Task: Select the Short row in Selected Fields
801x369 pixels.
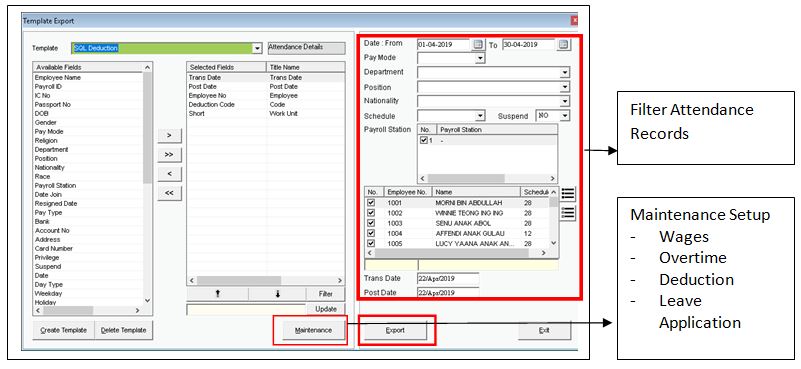Action: click(266, 113)
